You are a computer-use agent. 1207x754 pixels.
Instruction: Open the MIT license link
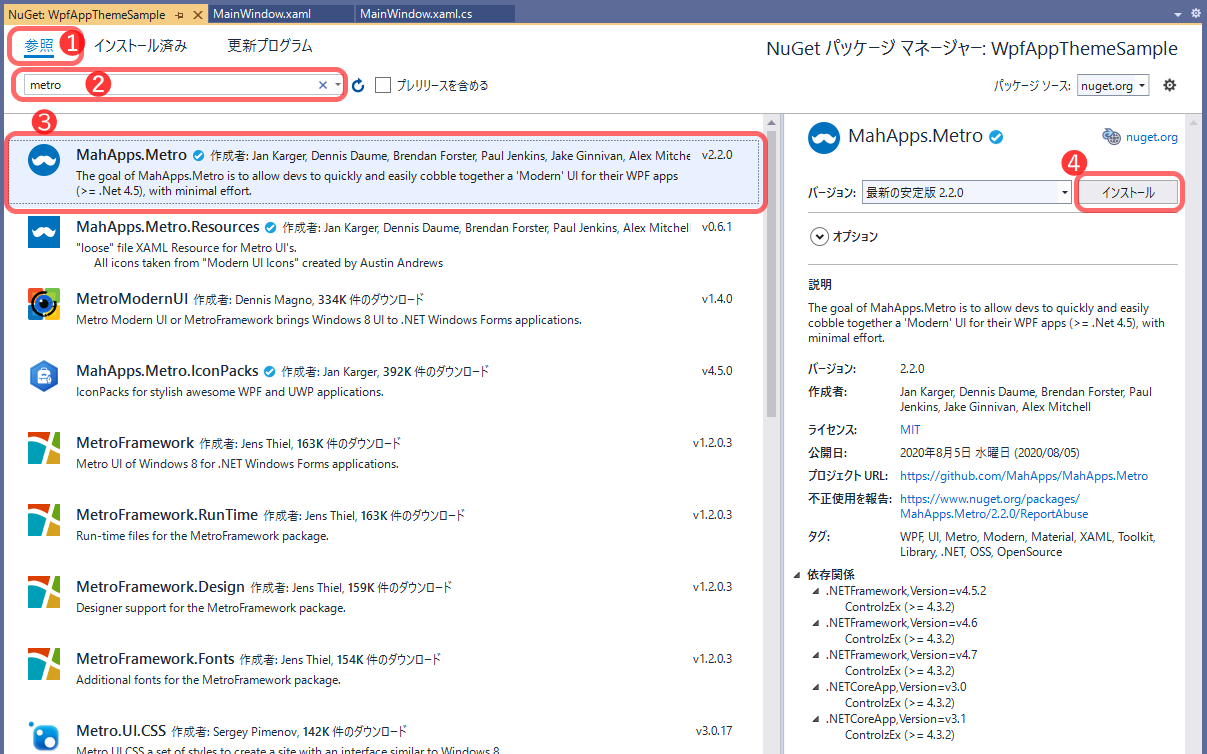point(910,430)
